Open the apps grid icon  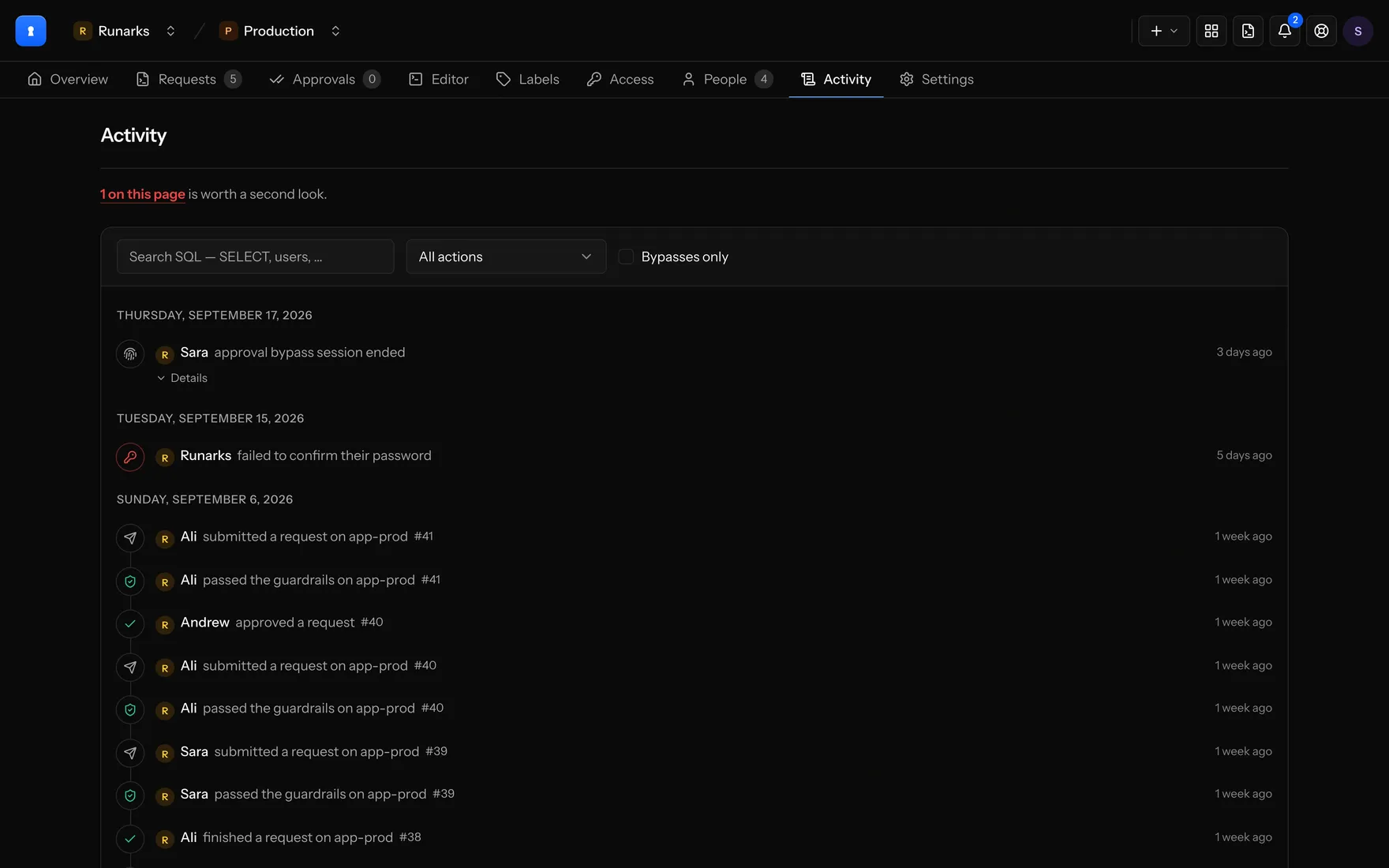[x=1211, y=31]
